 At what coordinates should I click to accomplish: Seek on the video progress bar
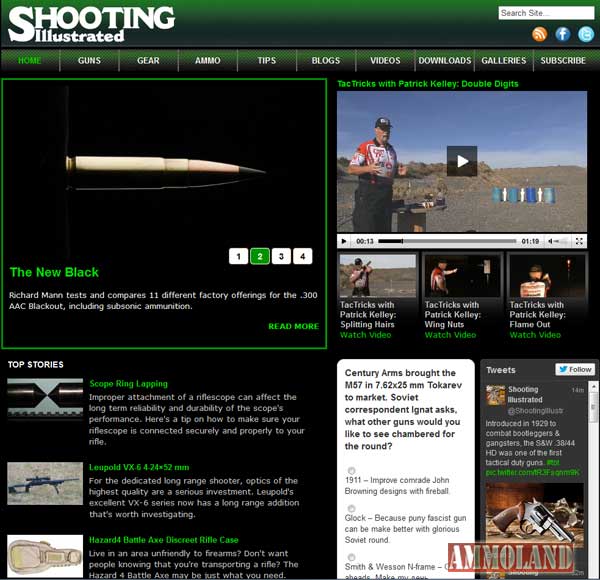pos(447,241)
